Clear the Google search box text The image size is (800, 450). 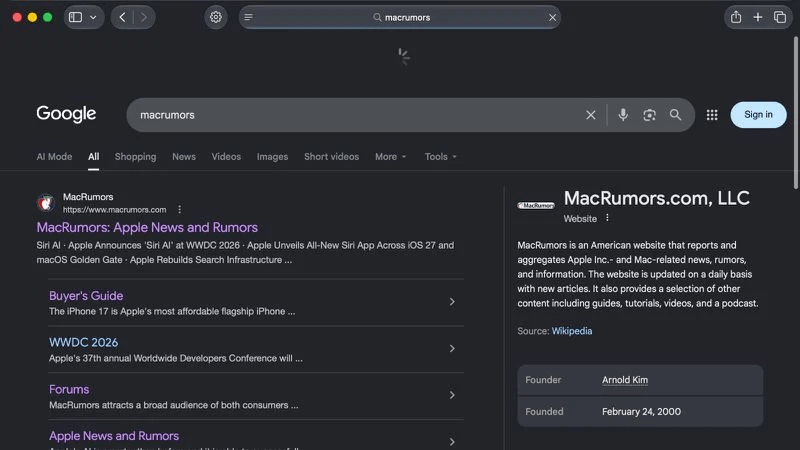[590, 115]
